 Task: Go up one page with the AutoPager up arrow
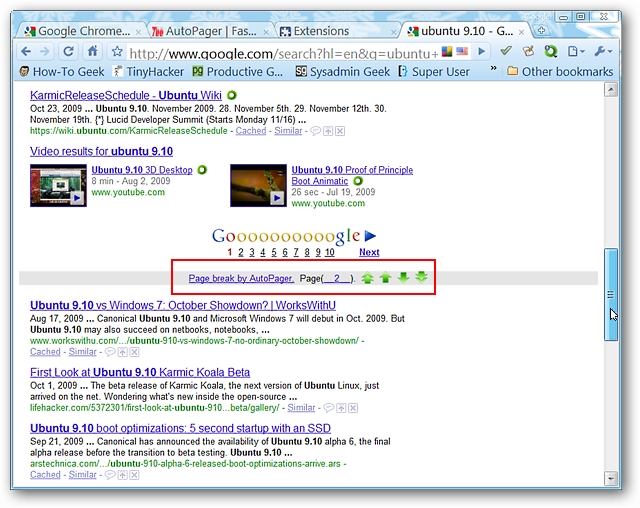pyautogui.click(x=385, y=278)
